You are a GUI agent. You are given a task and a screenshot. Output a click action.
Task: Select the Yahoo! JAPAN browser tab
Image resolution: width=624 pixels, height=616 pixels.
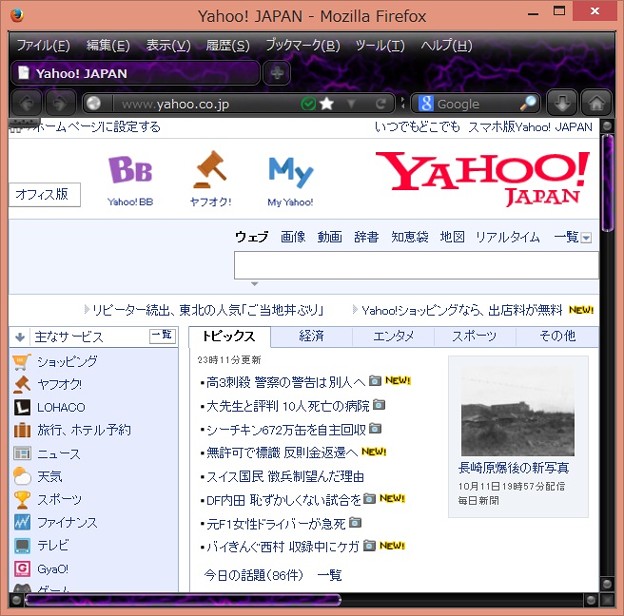pyautogui.click(x=135, y=73)
